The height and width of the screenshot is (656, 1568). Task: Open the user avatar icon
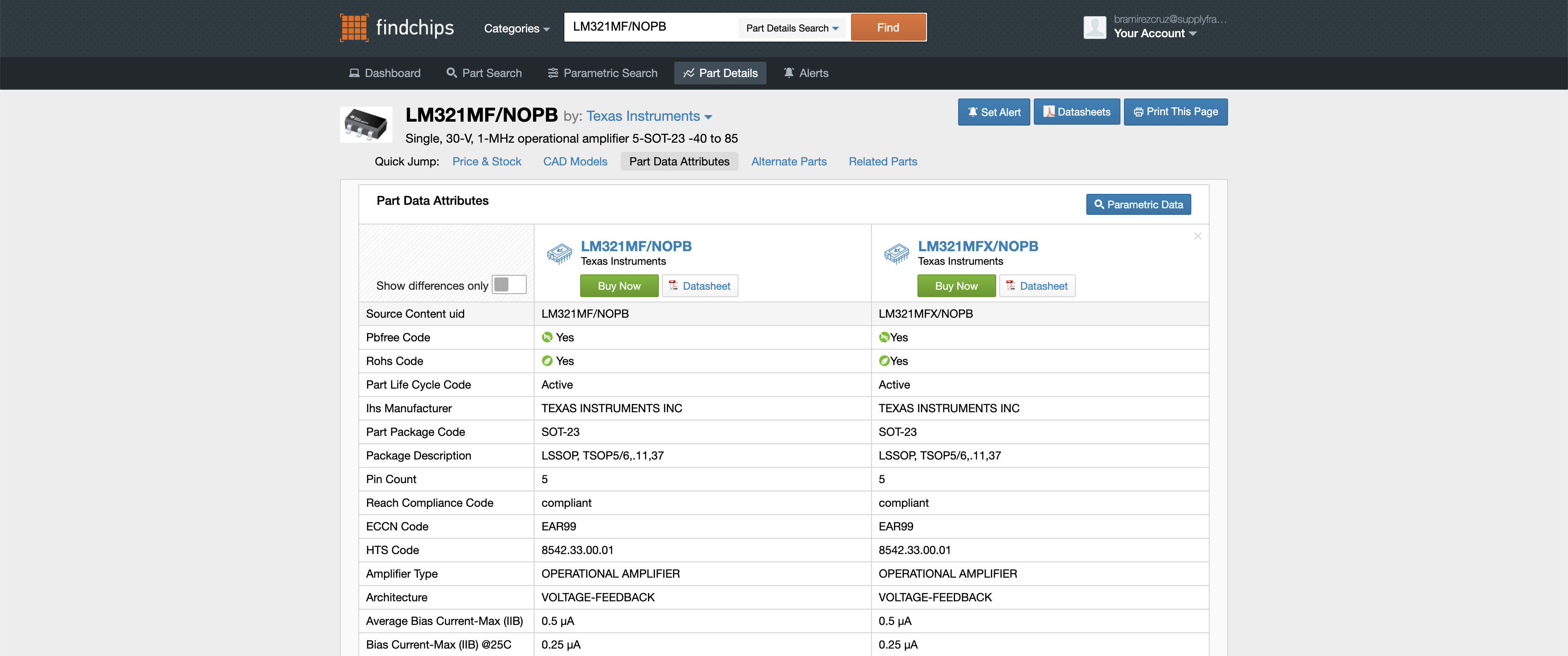coord(1095,28)
